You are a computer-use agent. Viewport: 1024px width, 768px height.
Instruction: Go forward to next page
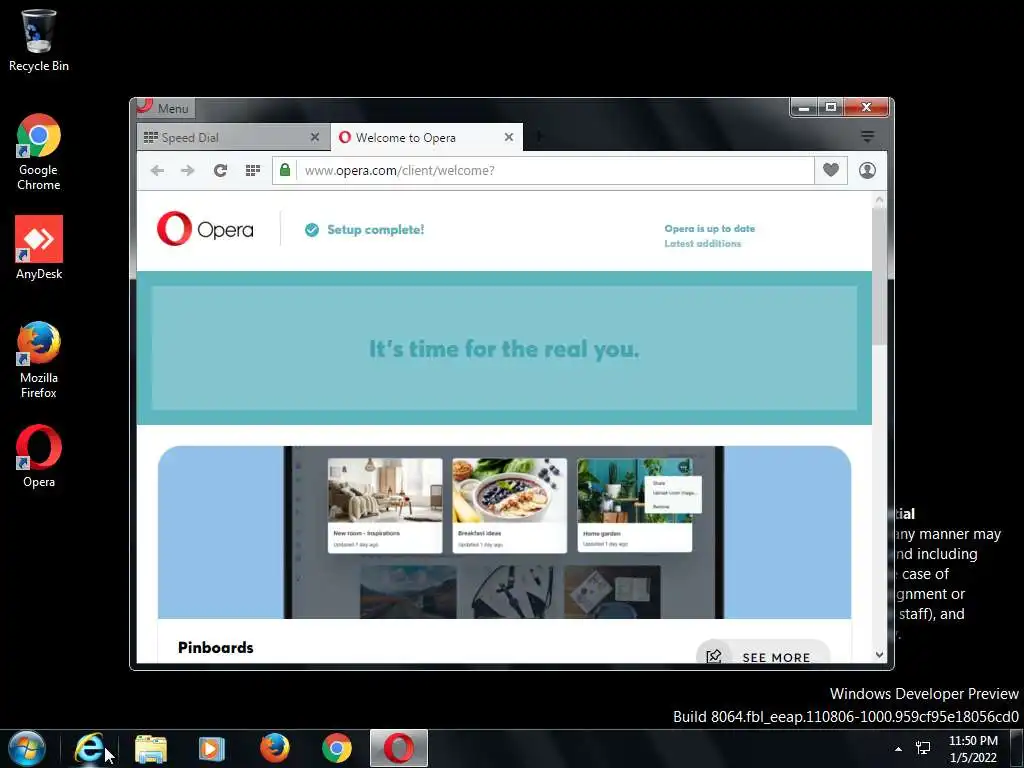(x=187, y=170)
